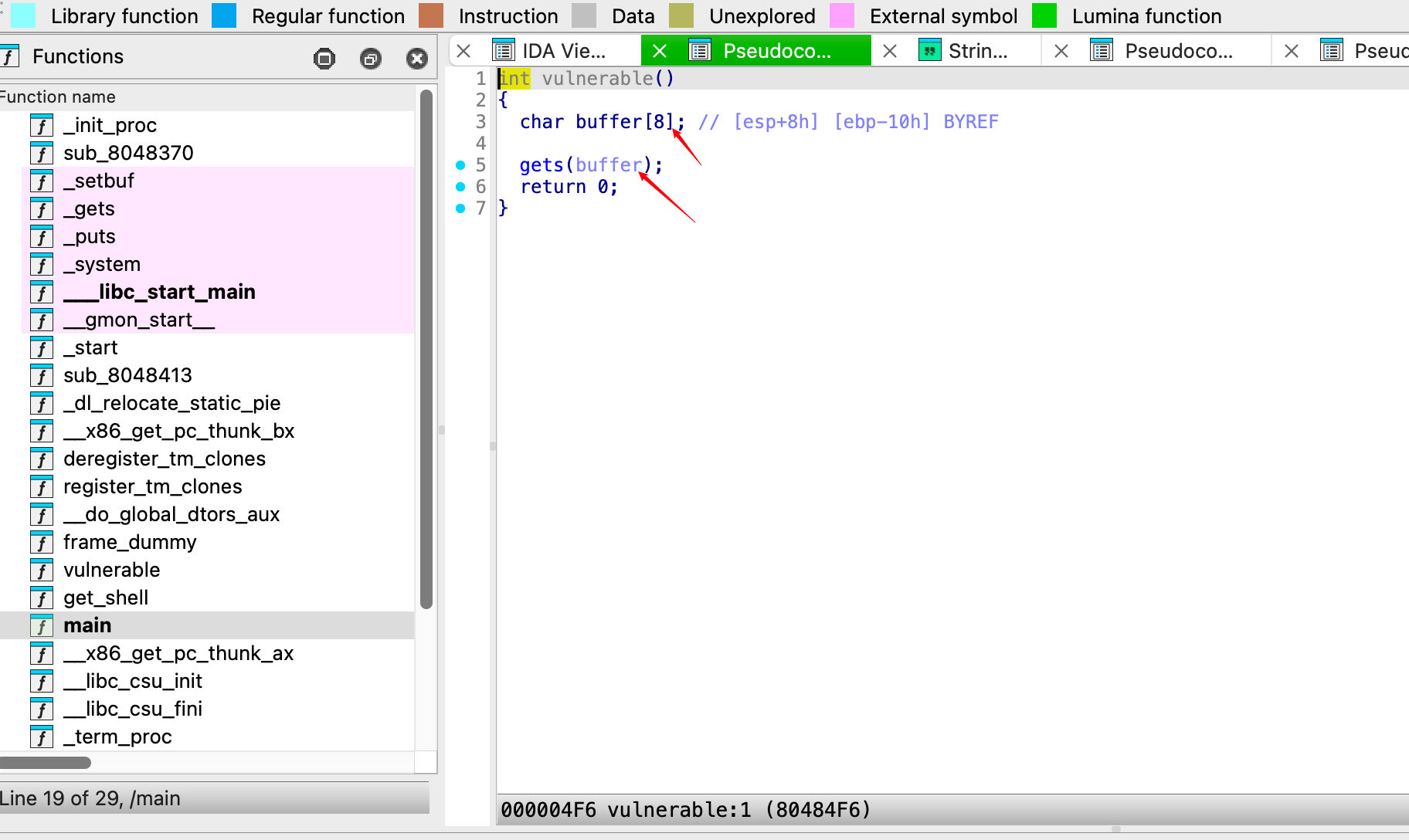Close the Strings tab
This screenshot has height=840, width=1409.
coord(890,51)
